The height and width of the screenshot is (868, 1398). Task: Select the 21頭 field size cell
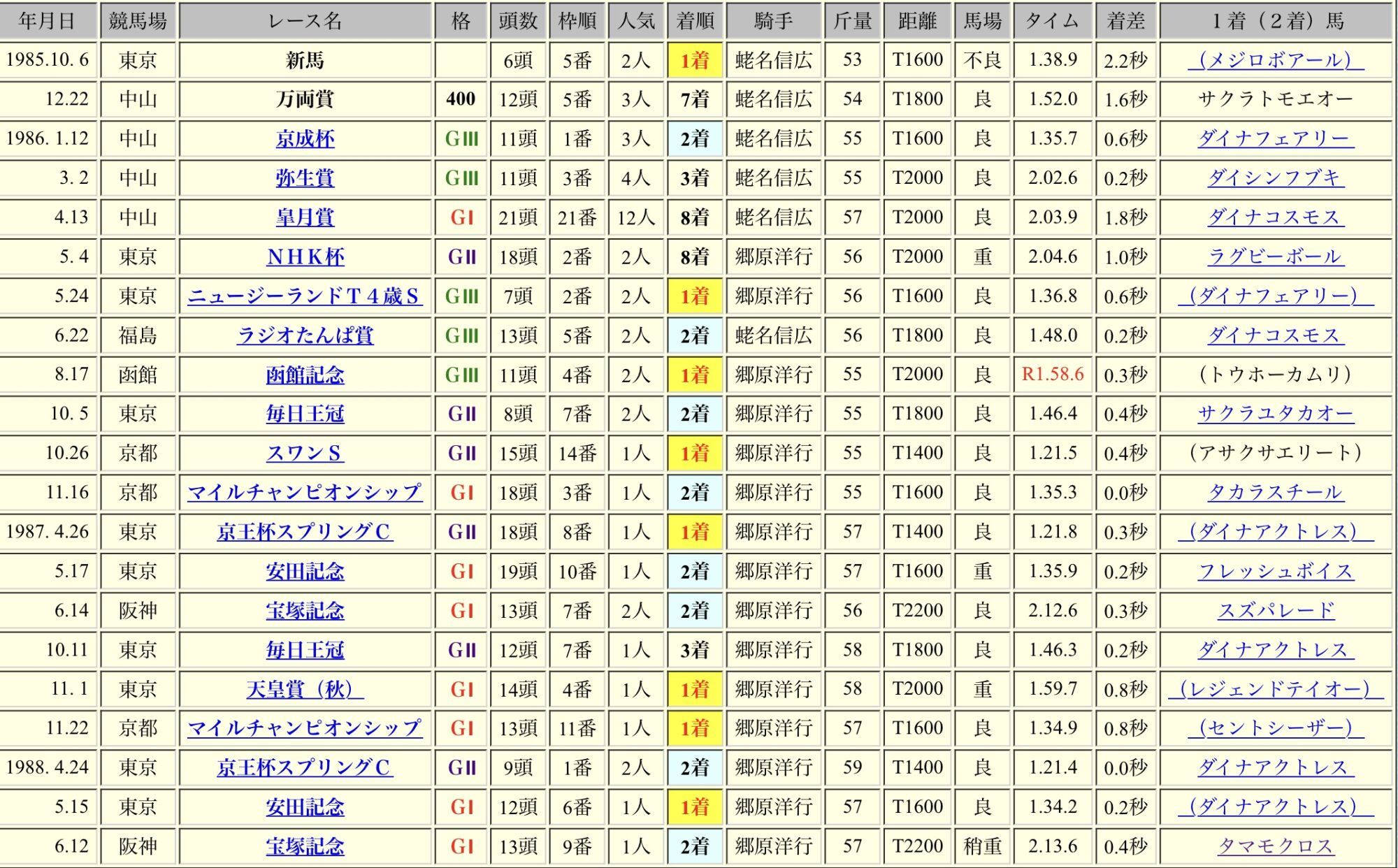coord(518,217)
